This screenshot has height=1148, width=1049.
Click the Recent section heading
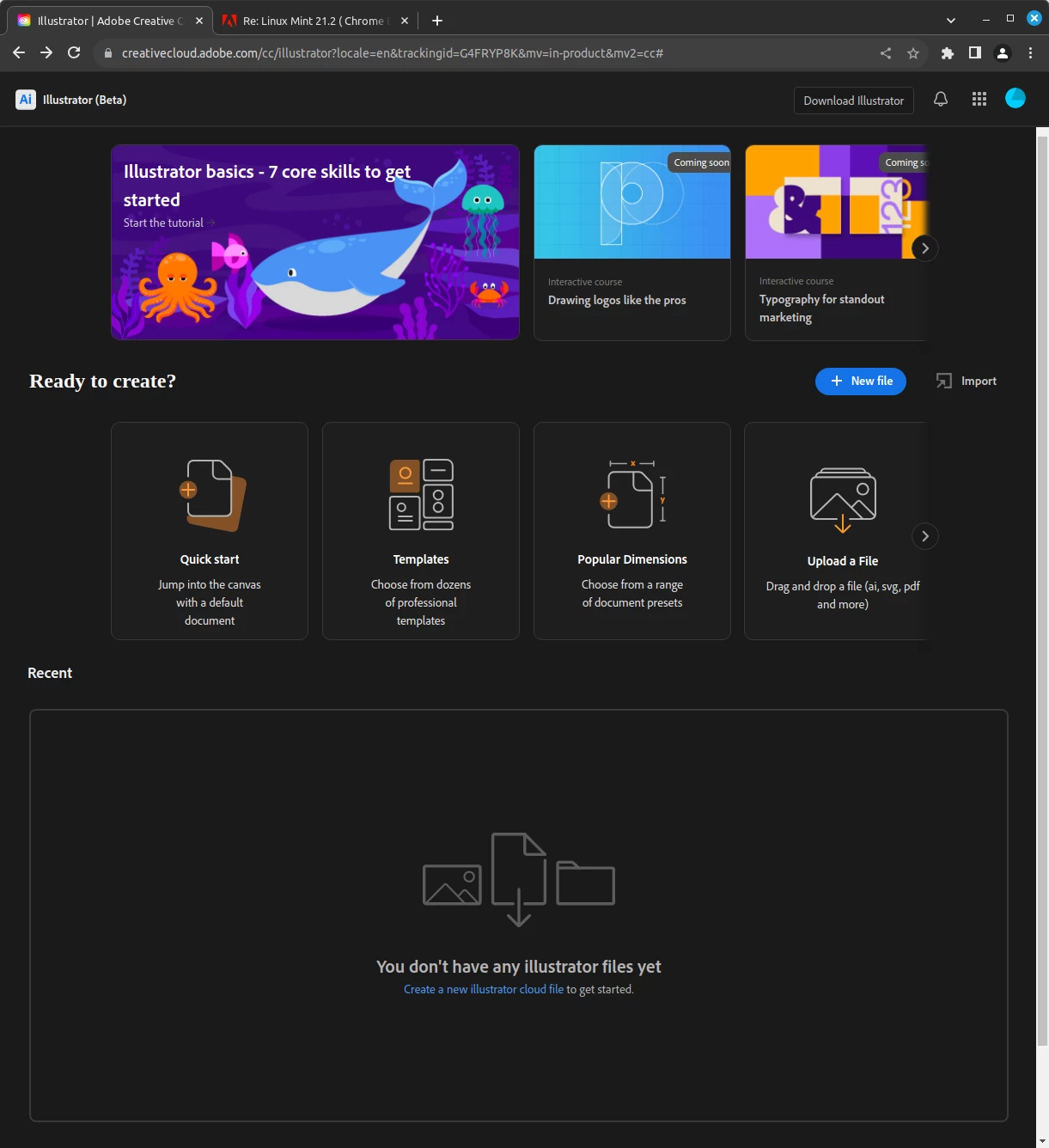[x=50, y=673]
